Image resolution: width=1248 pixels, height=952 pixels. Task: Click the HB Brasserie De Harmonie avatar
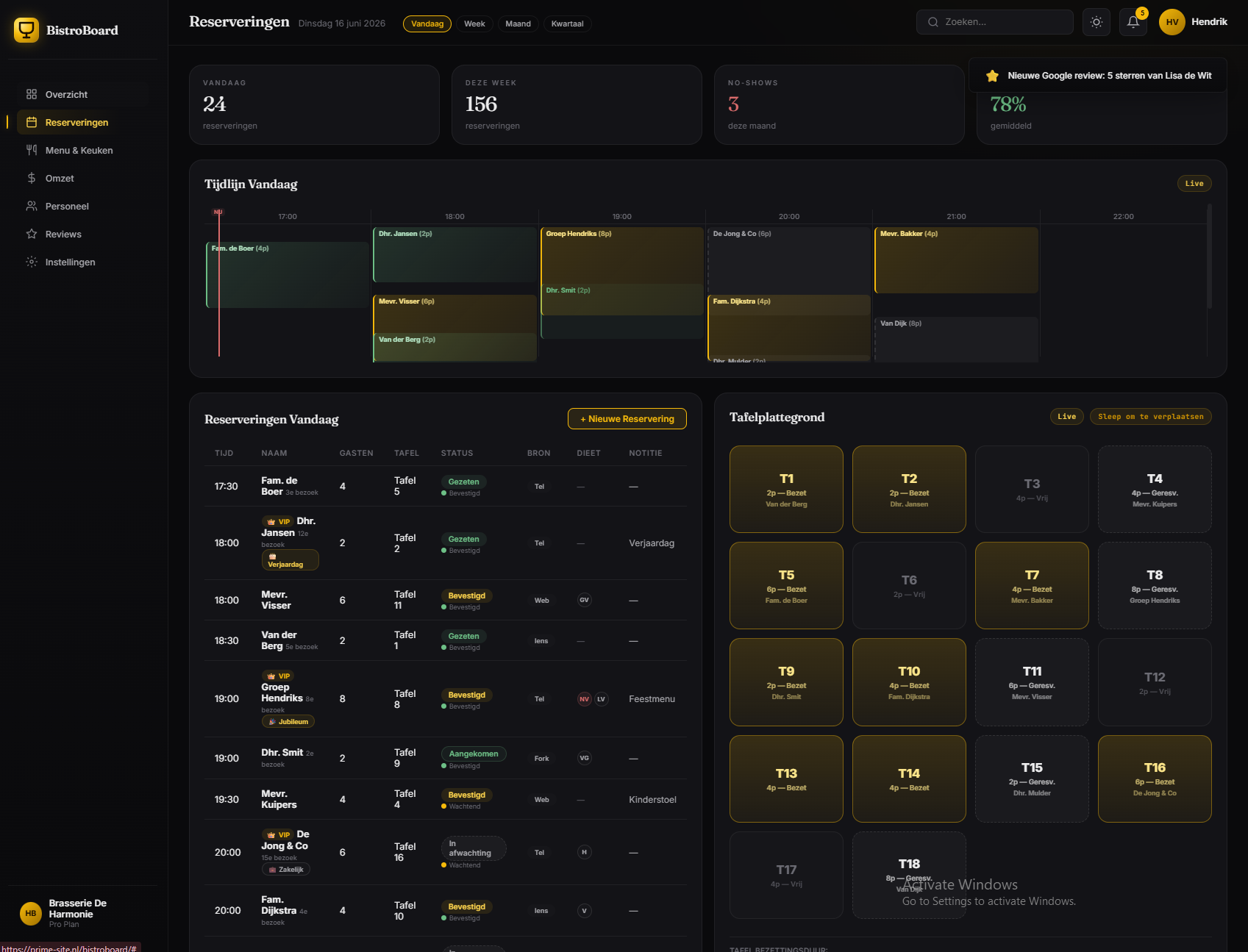point(31,913)
